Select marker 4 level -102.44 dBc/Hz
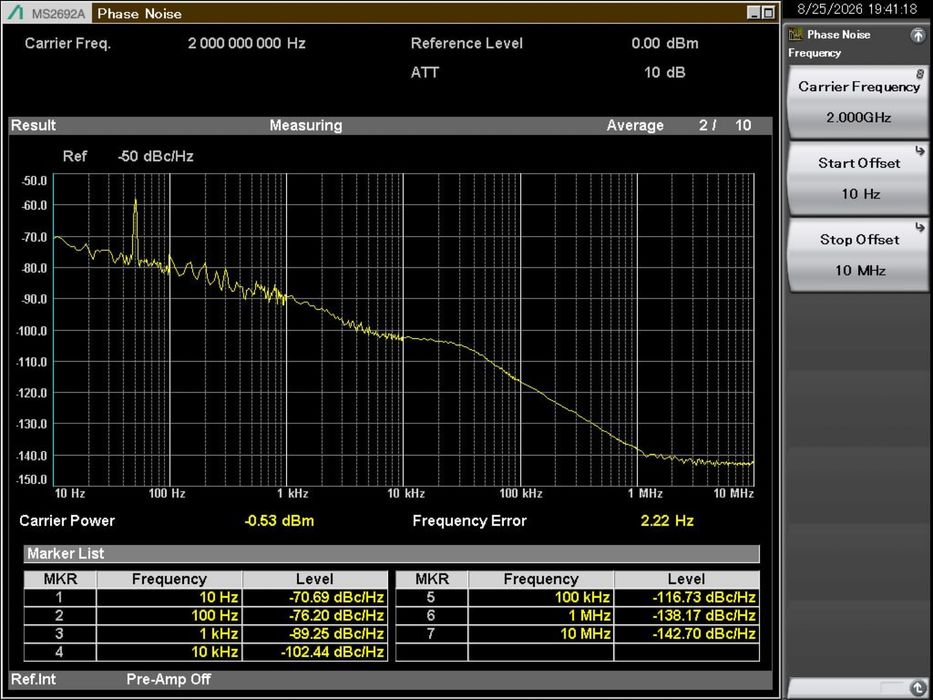933x700 pixels. coord(315,652)
